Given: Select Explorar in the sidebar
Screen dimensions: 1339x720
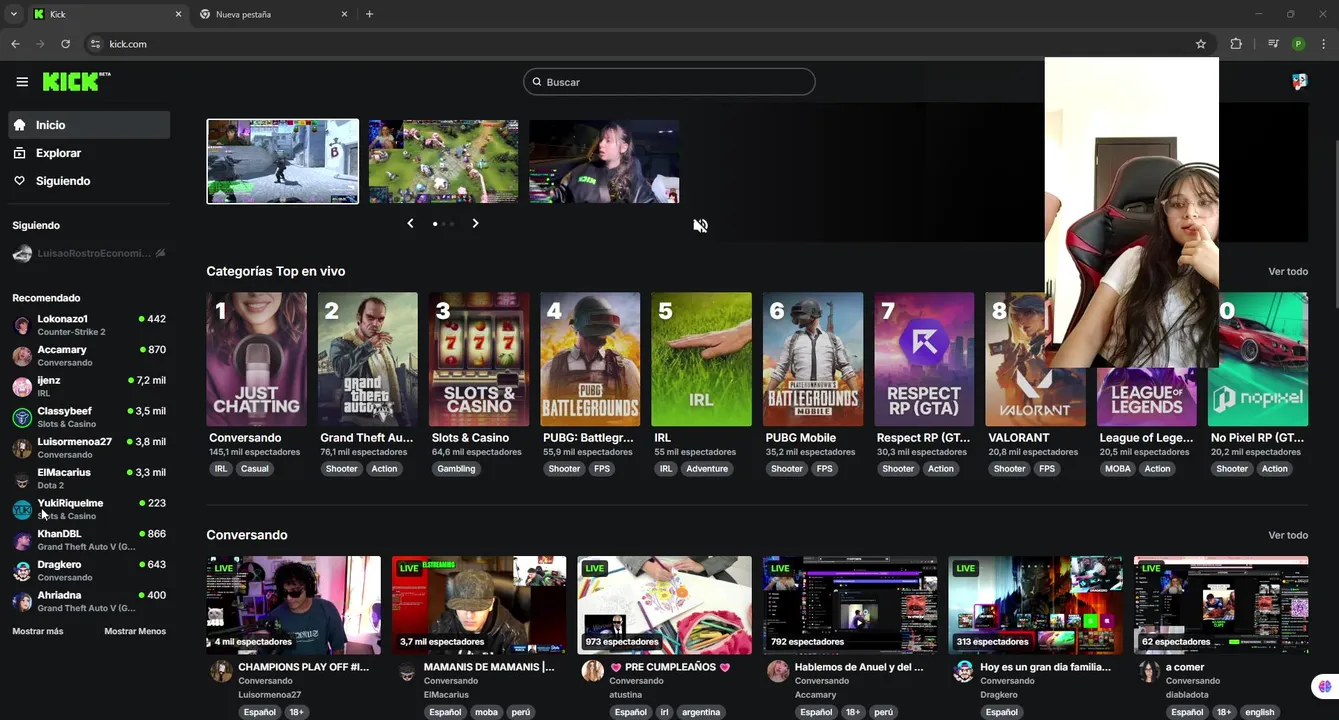Looking at the screenshot, I should [x=89, y=153].
